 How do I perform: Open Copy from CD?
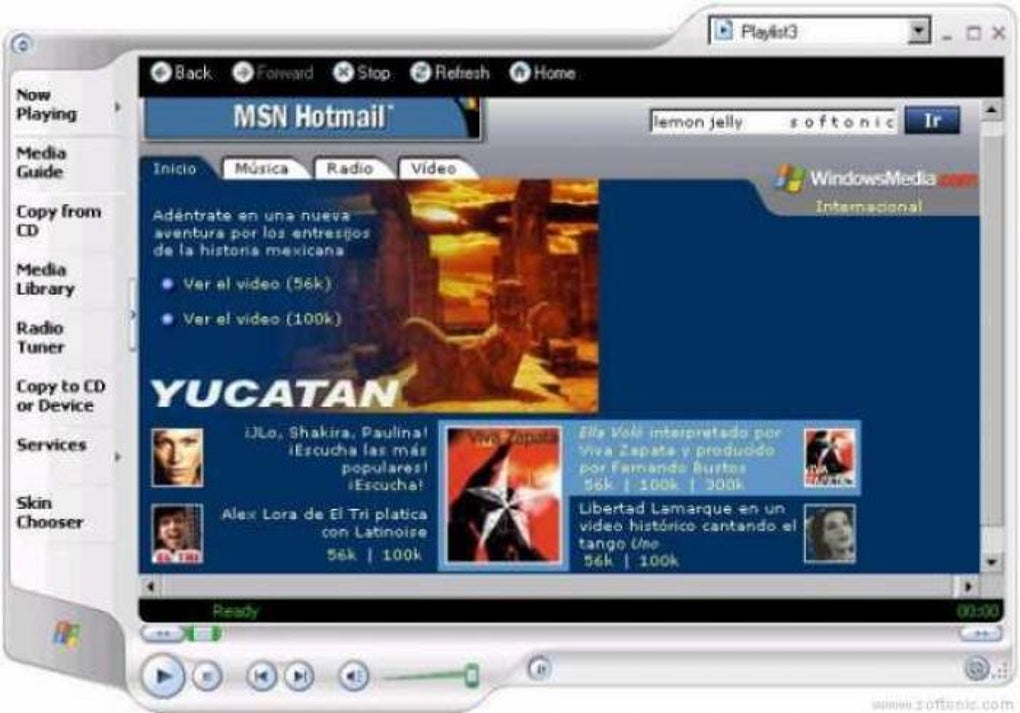[59, 221]
